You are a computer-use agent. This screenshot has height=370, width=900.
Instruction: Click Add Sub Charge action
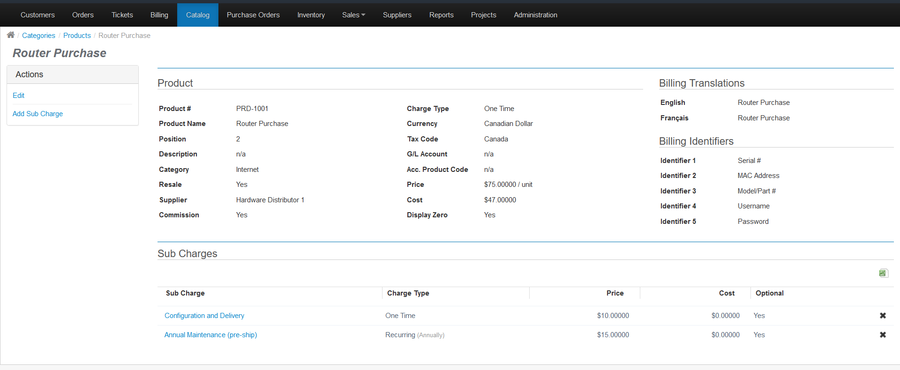pyautogui.click(x=38, y=114)
